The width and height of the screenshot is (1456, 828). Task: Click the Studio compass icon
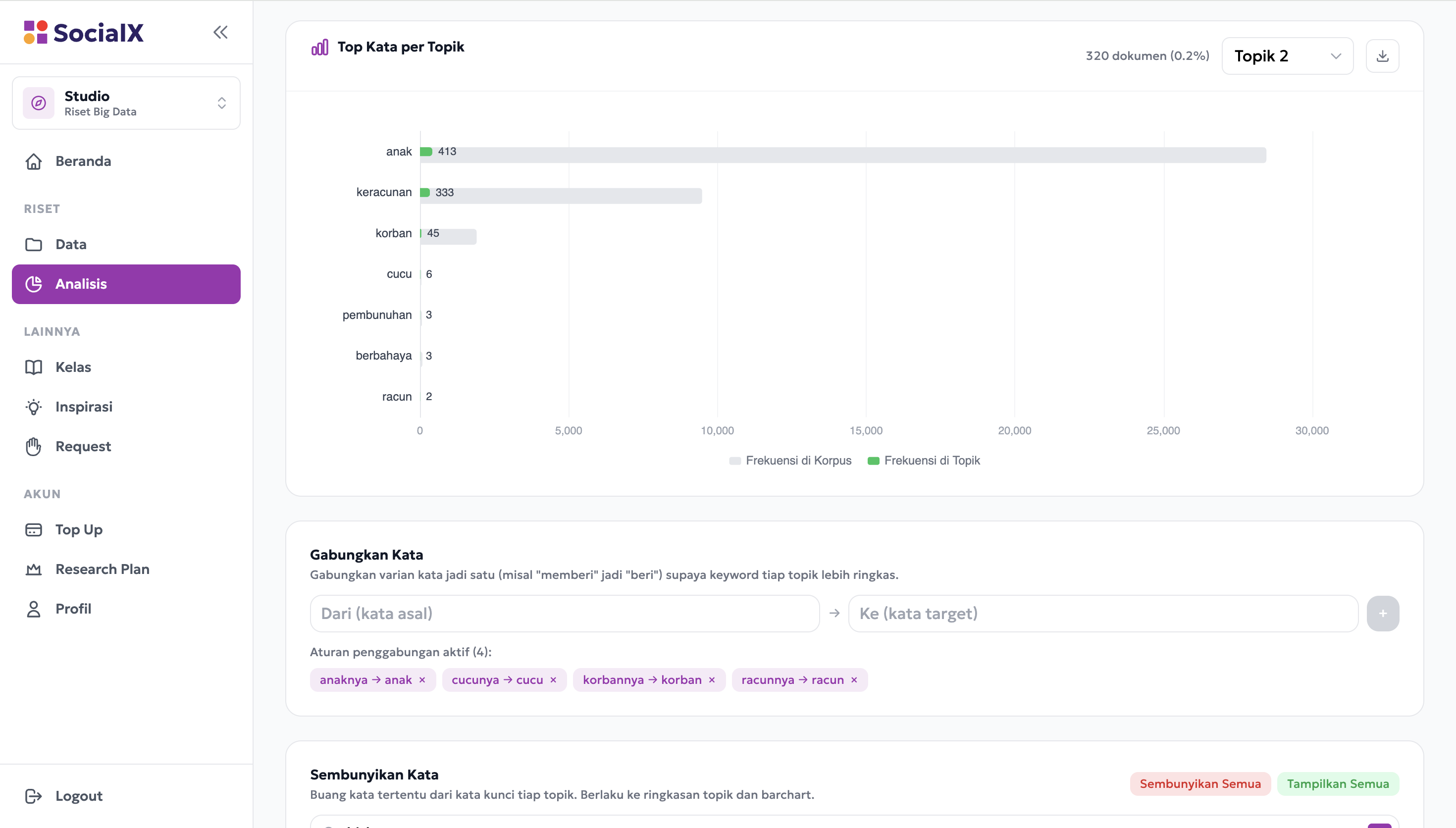(x=39, y=103)
